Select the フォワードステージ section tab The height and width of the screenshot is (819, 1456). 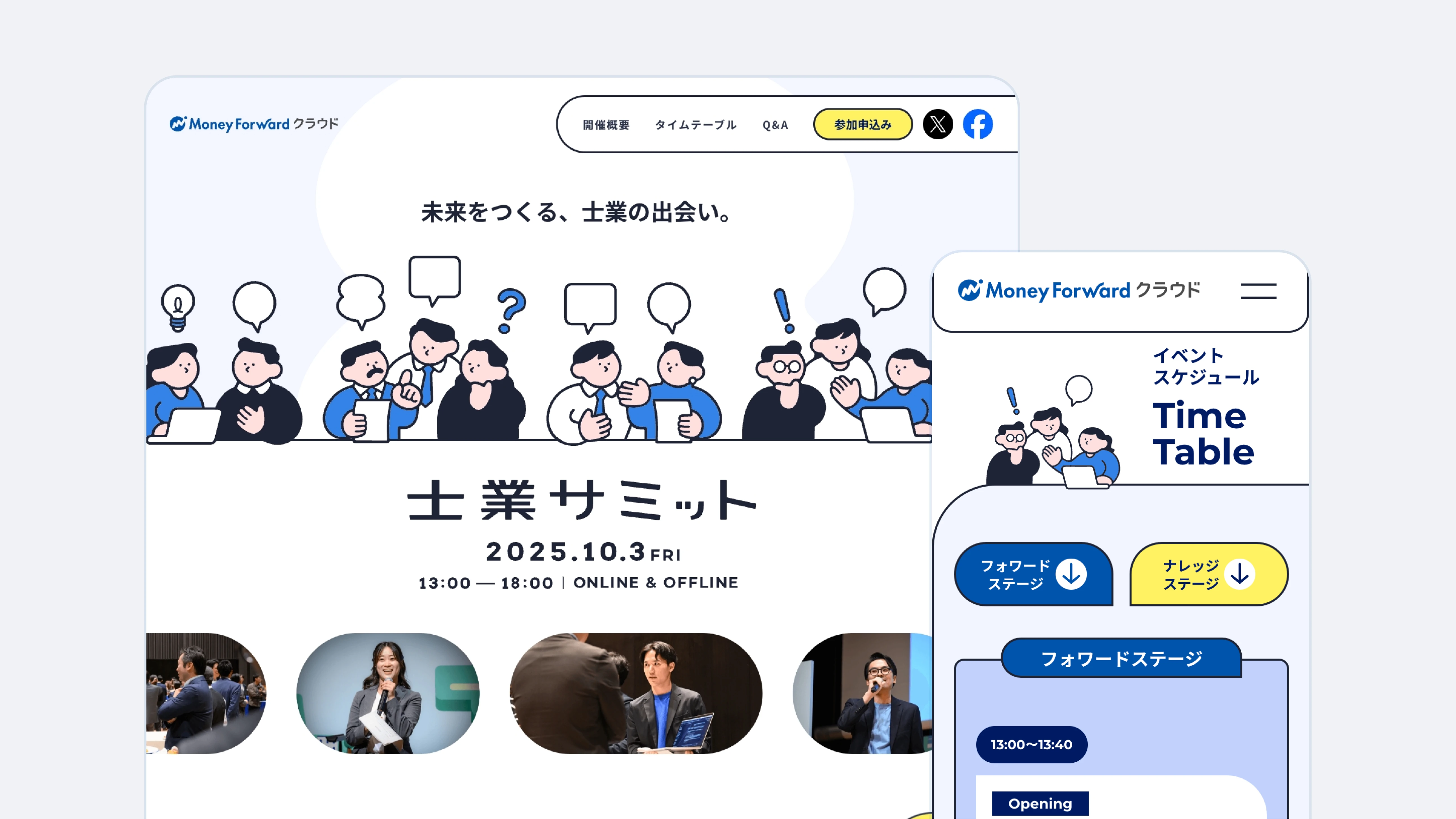(x=1121, y=658)
